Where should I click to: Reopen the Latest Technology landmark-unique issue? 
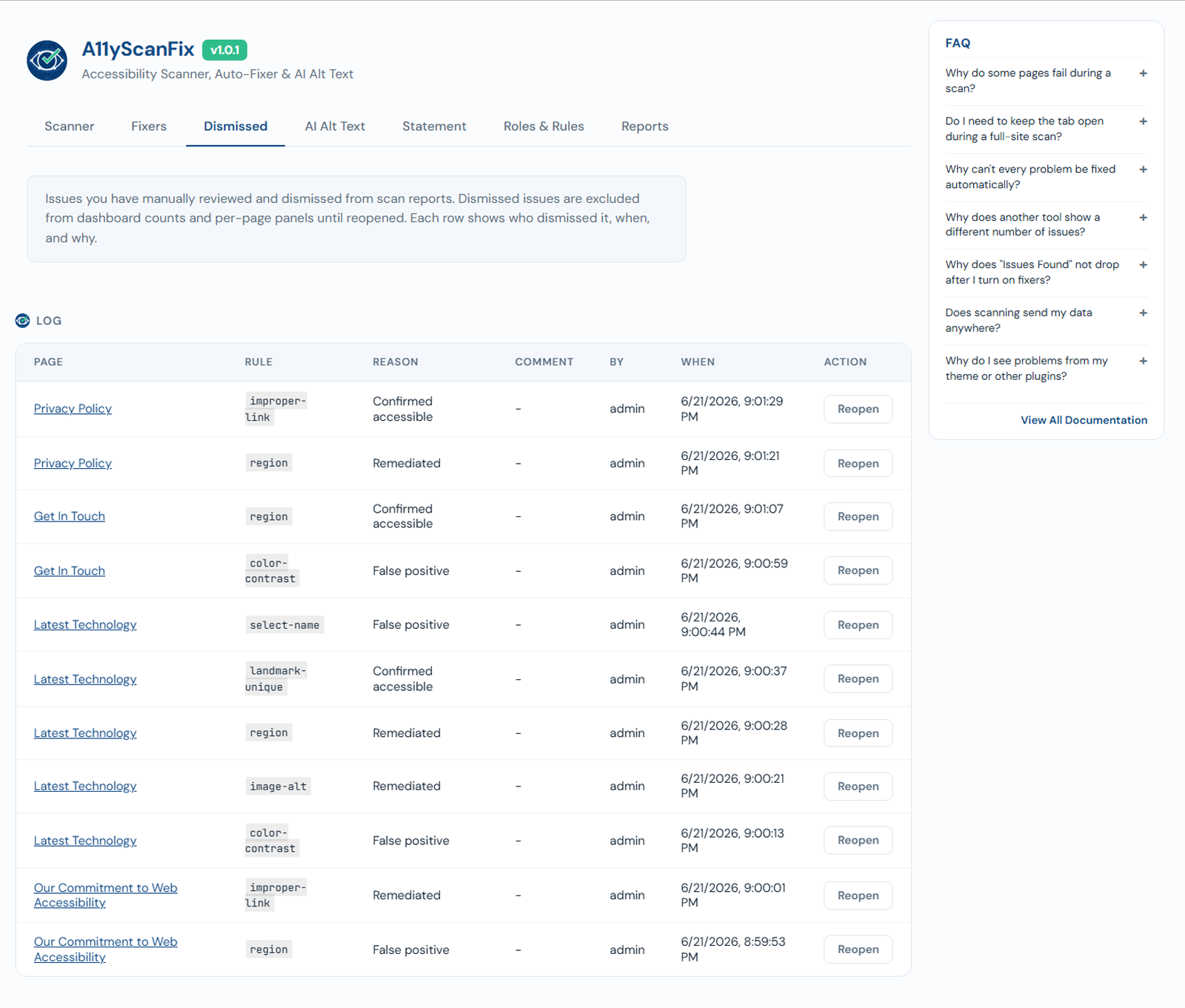coord(858,678)
